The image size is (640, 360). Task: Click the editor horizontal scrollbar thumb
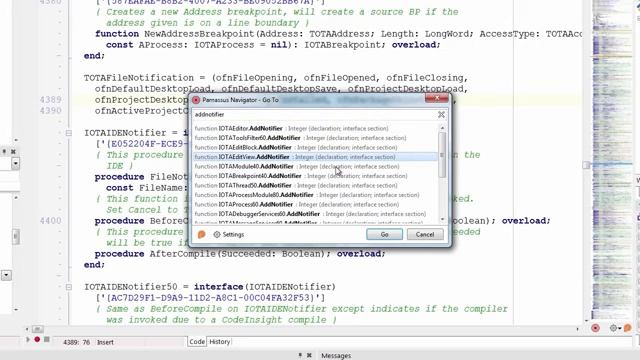point(37,329)
